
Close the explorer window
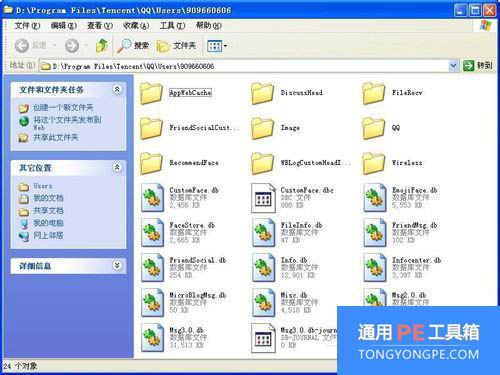point(489,11)
